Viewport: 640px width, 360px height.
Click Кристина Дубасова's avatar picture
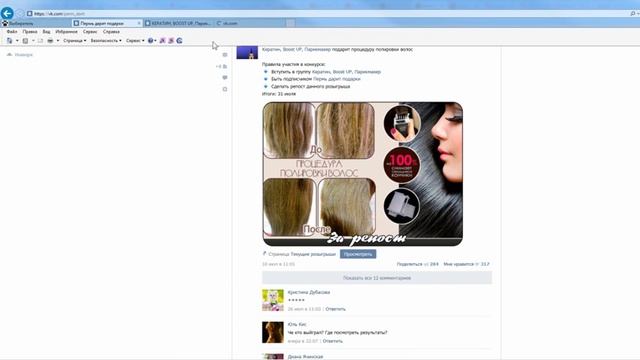[273, 300]
